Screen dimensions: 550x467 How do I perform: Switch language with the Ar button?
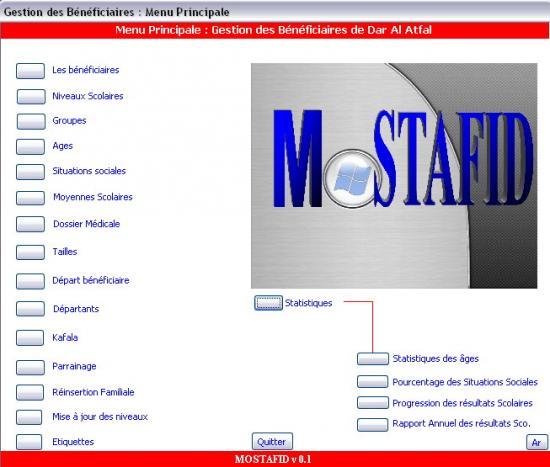tap(537, 442)
